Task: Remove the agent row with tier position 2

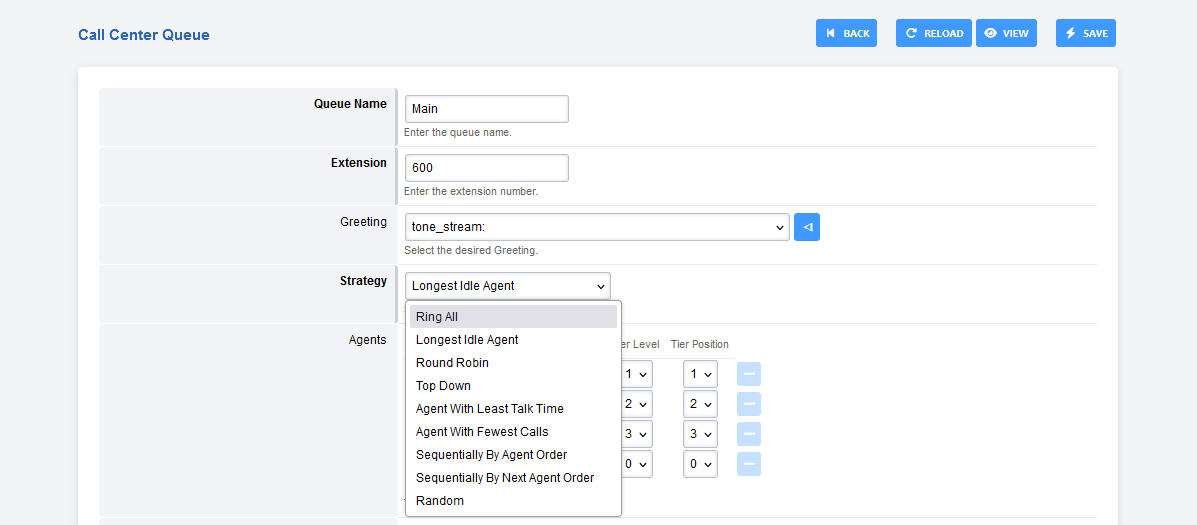Action: pyautogui.click(x=749, y=404)
